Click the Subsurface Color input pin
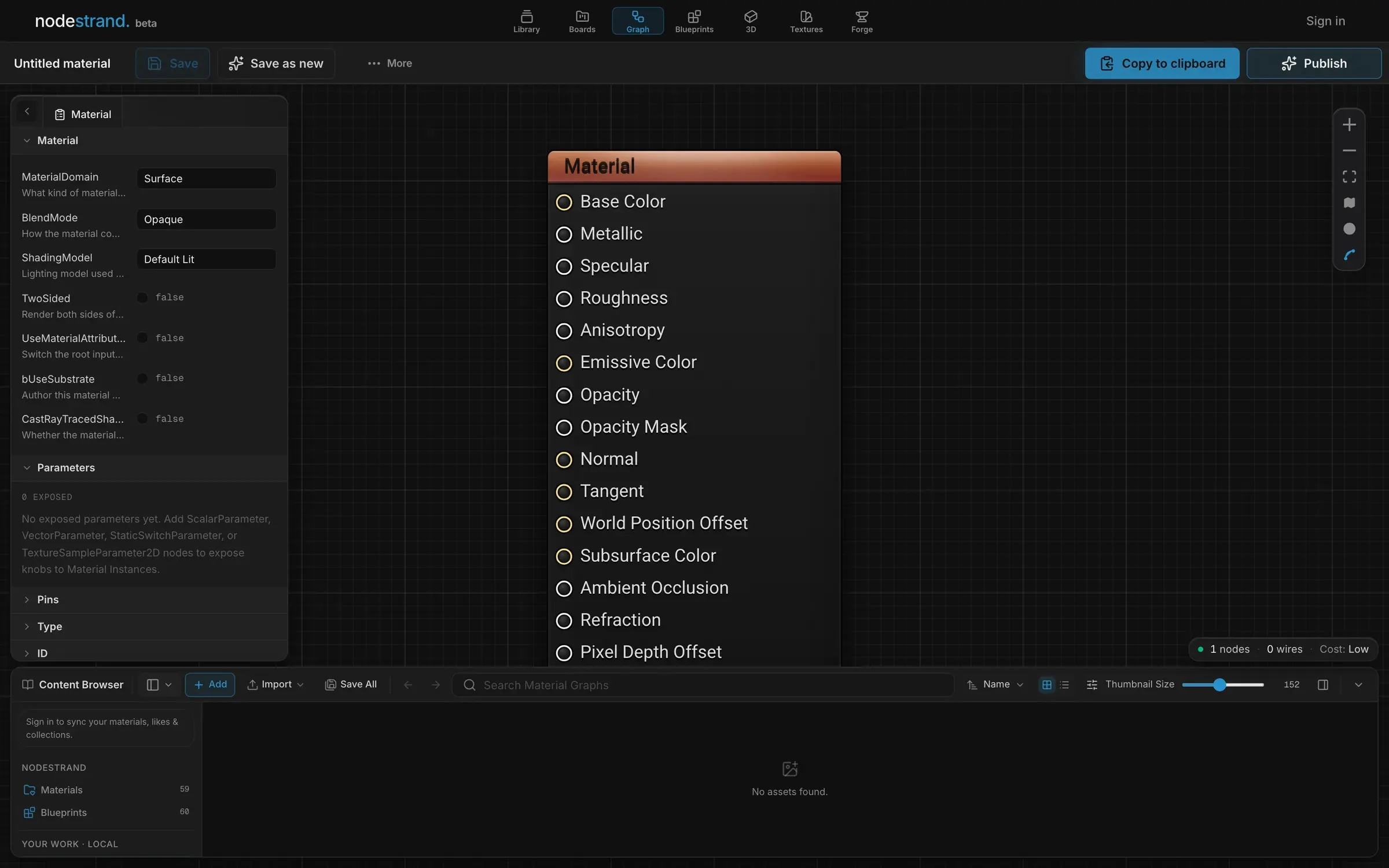The height and width of the screenshot is (868, 1389). [564, 556]
